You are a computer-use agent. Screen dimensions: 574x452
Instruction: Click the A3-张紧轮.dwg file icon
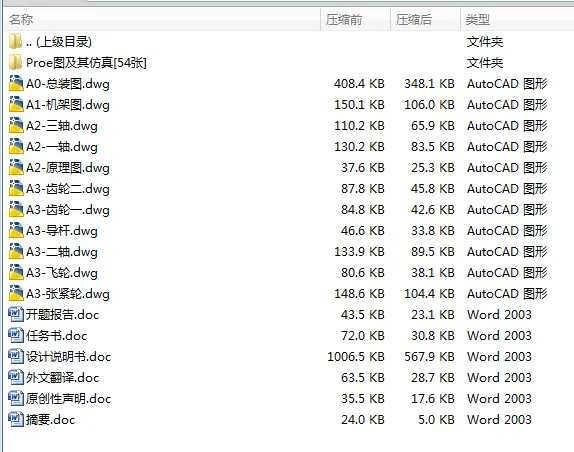[x=16, y=293]
